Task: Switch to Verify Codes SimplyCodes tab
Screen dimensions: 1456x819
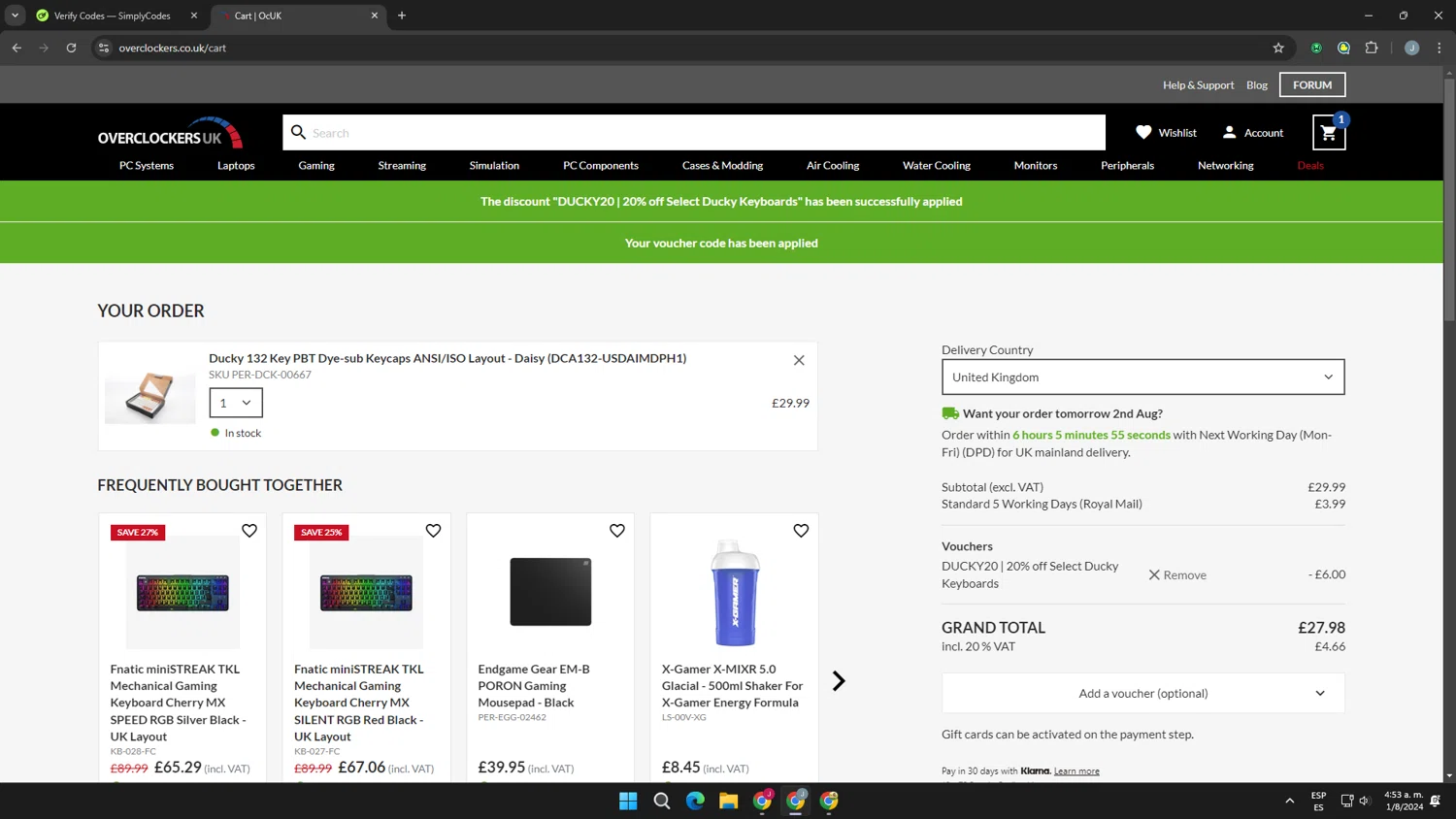Action: pos(112,16)
